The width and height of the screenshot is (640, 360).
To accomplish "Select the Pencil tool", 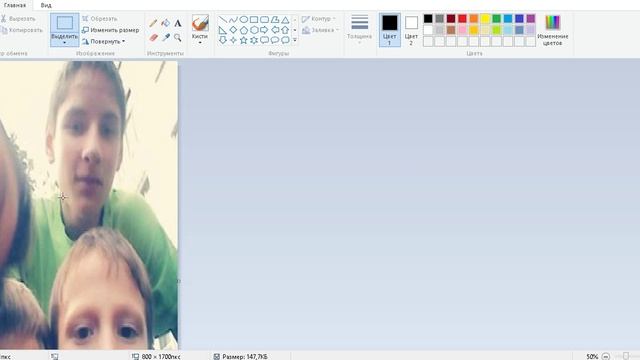I will pyautogui.click(x=153, y=23).
